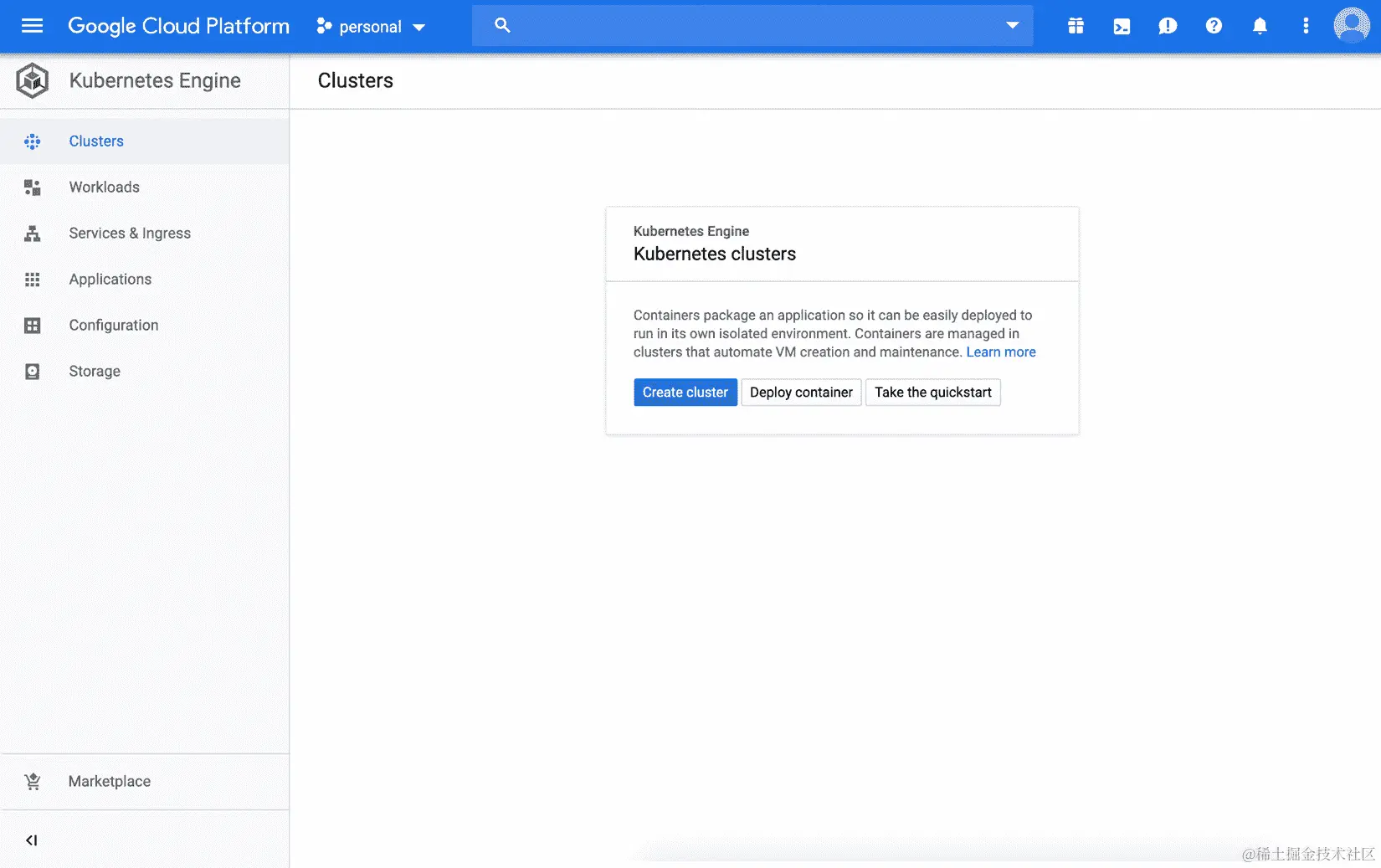
Task: Open Applications in the sidebar
Action: pyautogui.click(x=145, y=280)
